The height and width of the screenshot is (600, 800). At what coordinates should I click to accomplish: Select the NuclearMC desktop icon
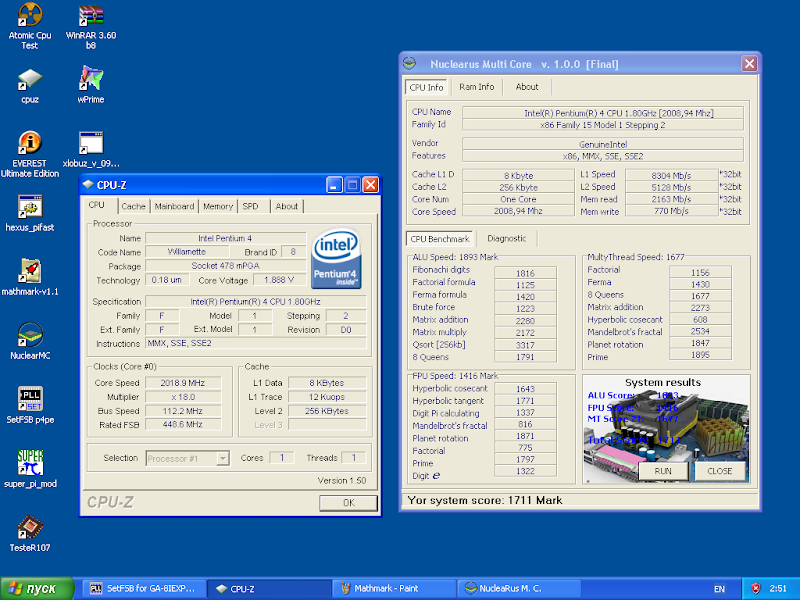click(30, 342)
